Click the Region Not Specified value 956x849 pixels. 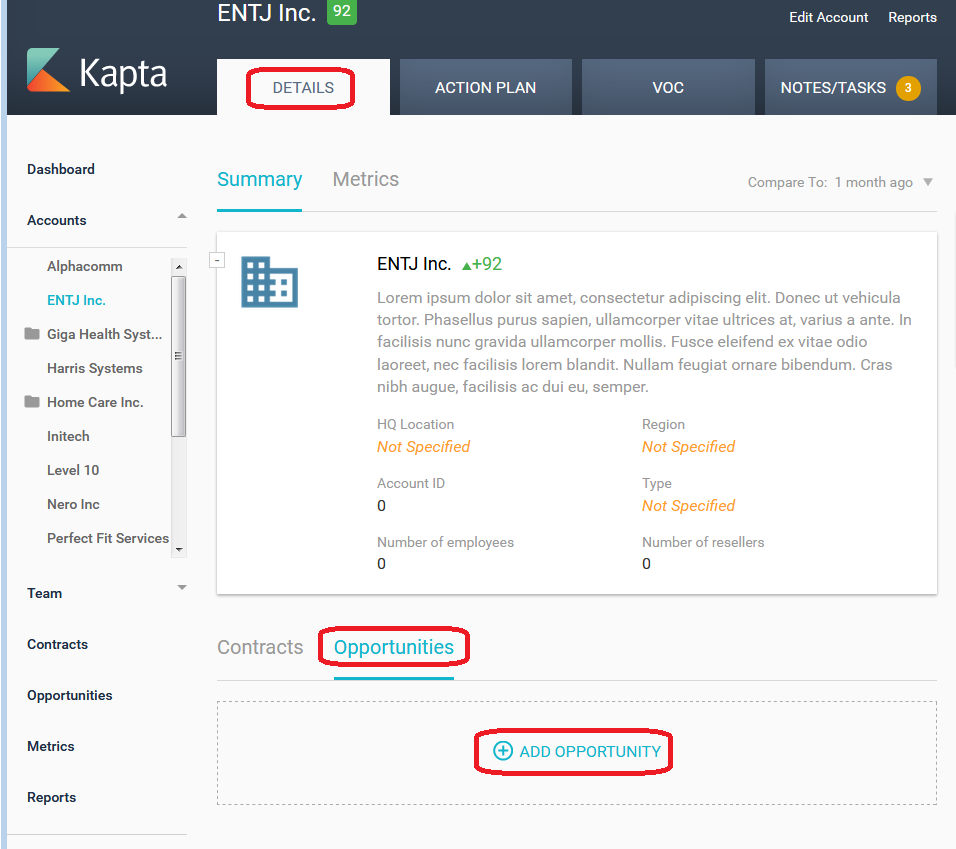pos(688,447)
